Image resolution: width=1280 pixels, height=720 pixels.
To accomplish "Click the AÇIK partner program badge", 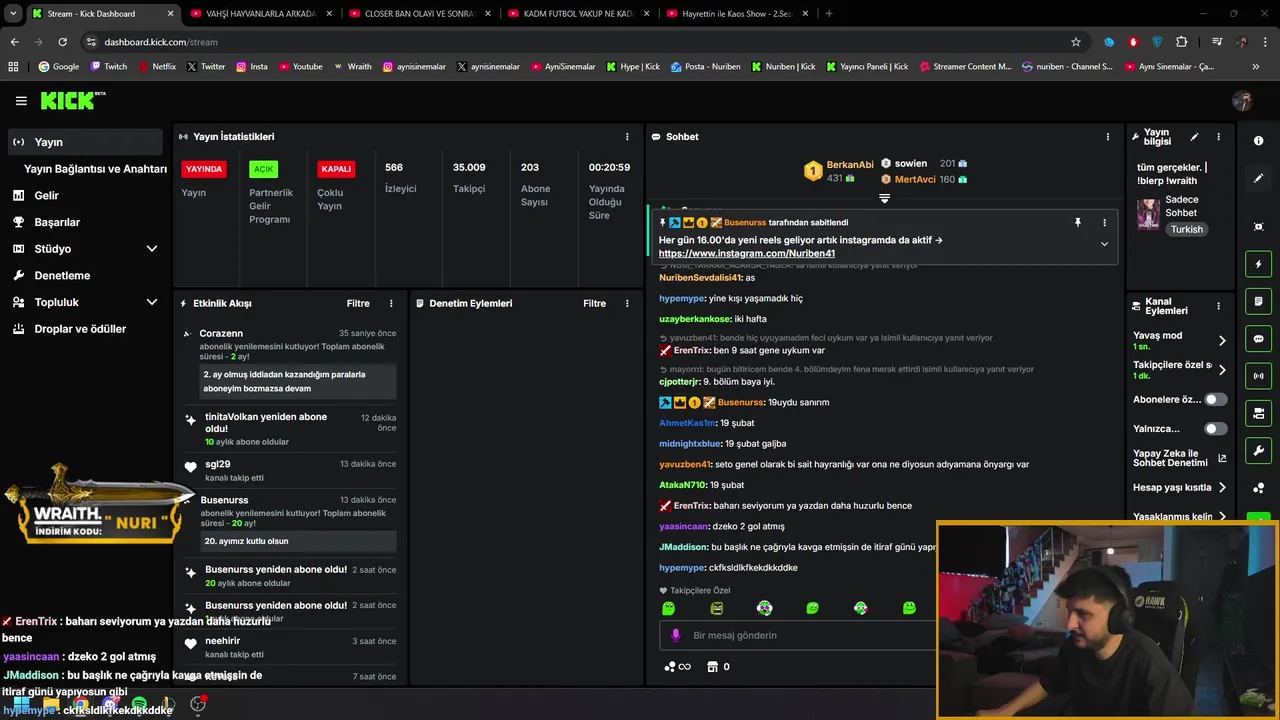I will click(263, 169).
